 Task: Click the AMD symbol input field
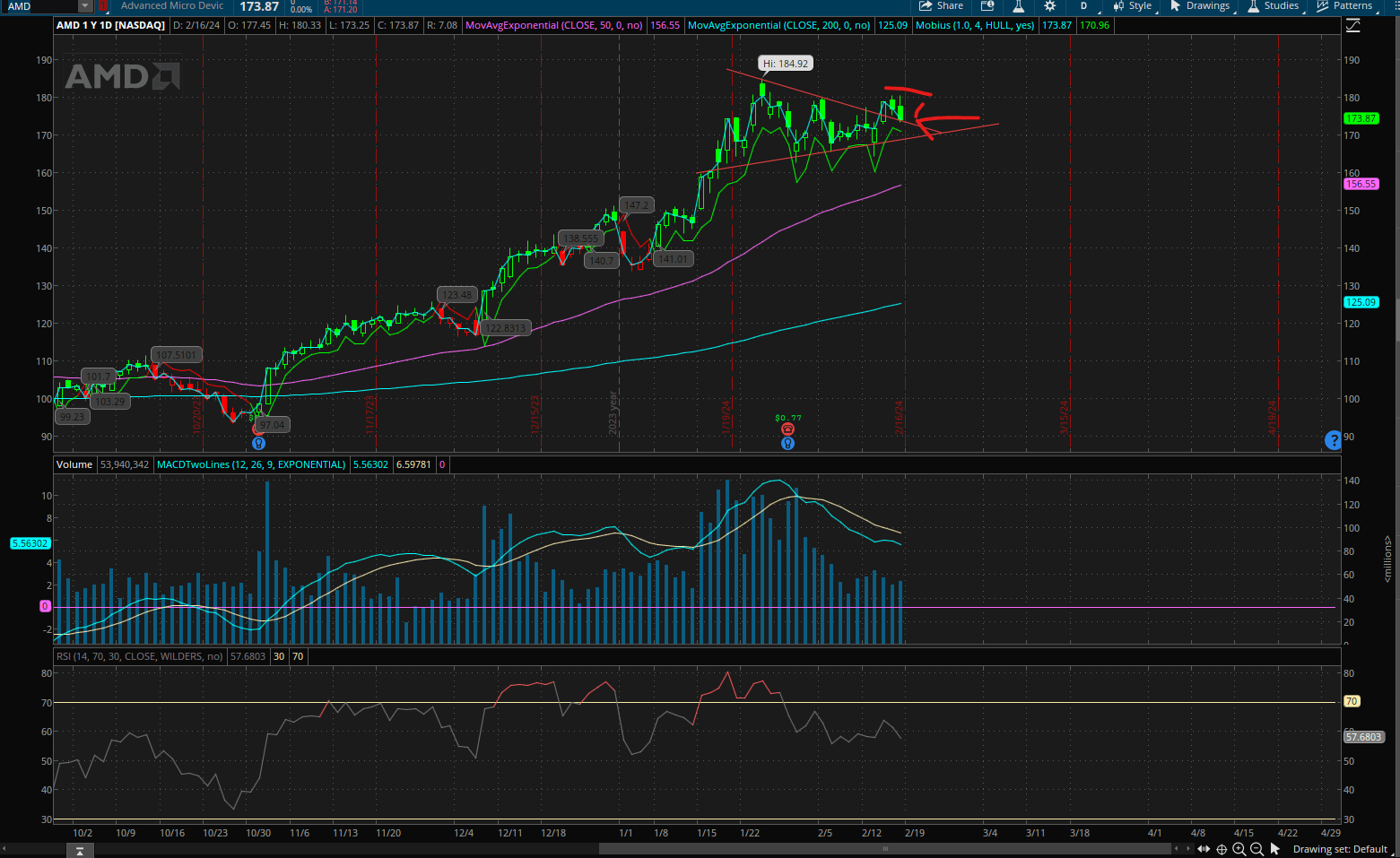[x=41, y=6]
